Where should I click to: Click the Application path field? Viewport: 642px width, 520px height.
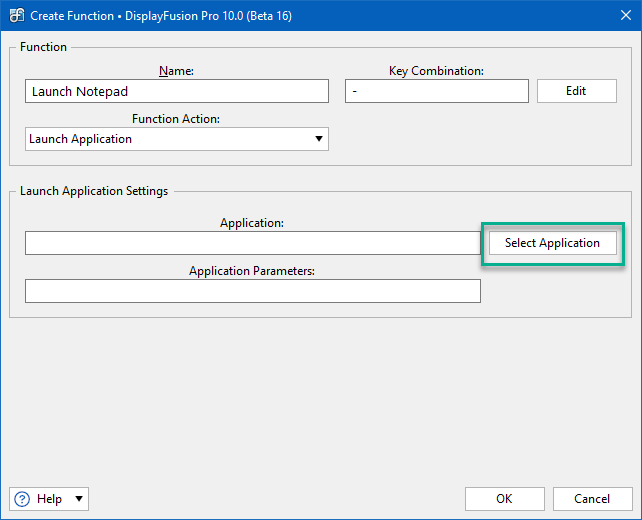click(253, 243)
